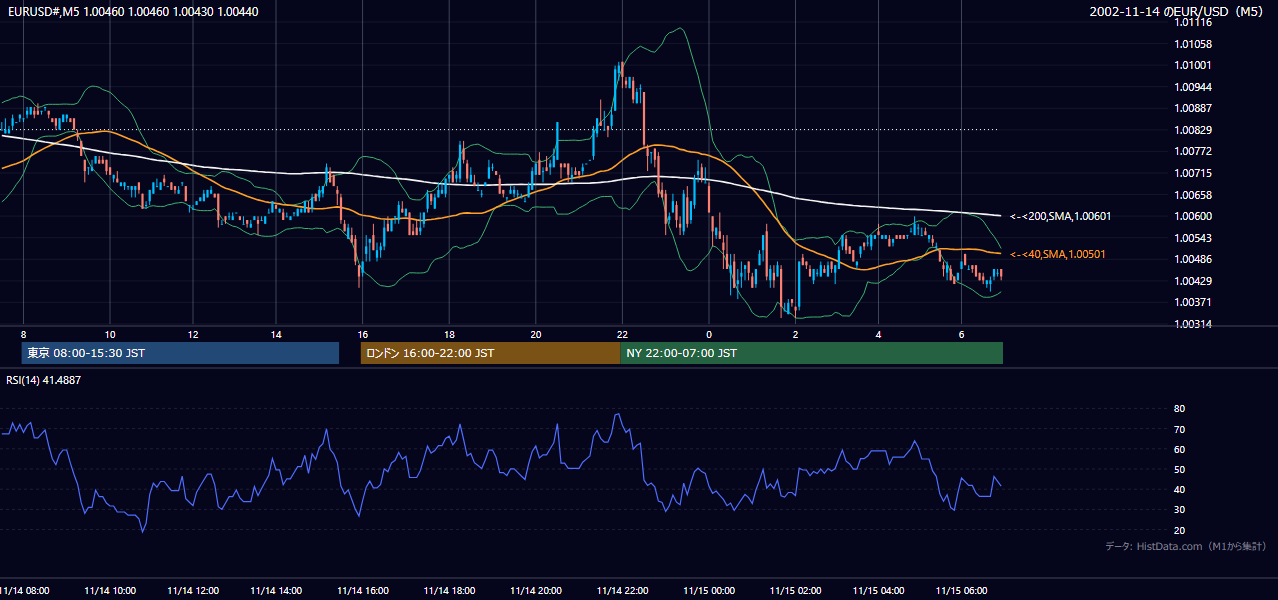Select the Tokyo 08:00-15:30 JST session bar

(x=180, y=353)
